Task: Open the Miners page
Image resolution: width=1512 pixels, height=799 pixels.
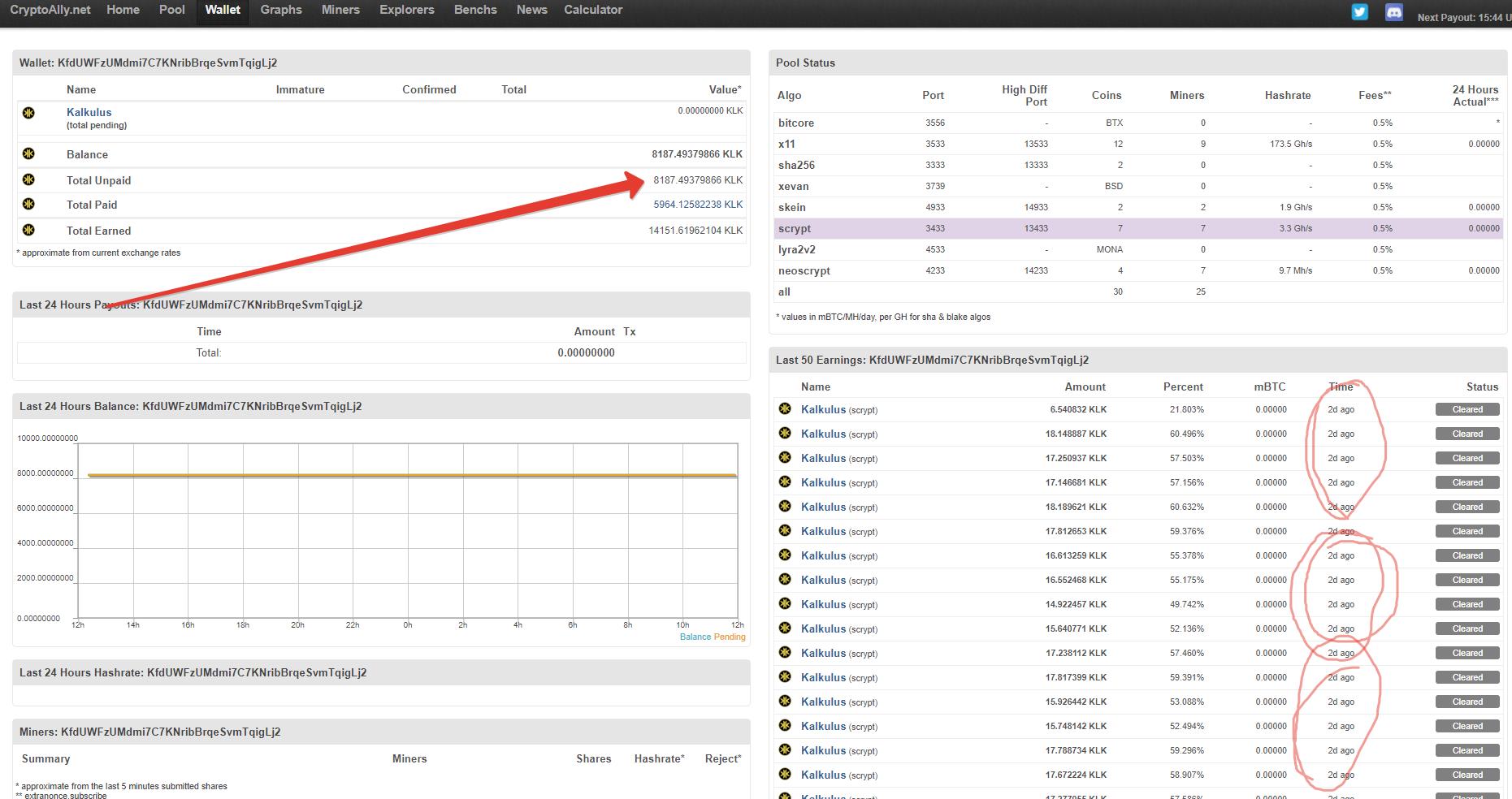Action: tap(340, 10)
